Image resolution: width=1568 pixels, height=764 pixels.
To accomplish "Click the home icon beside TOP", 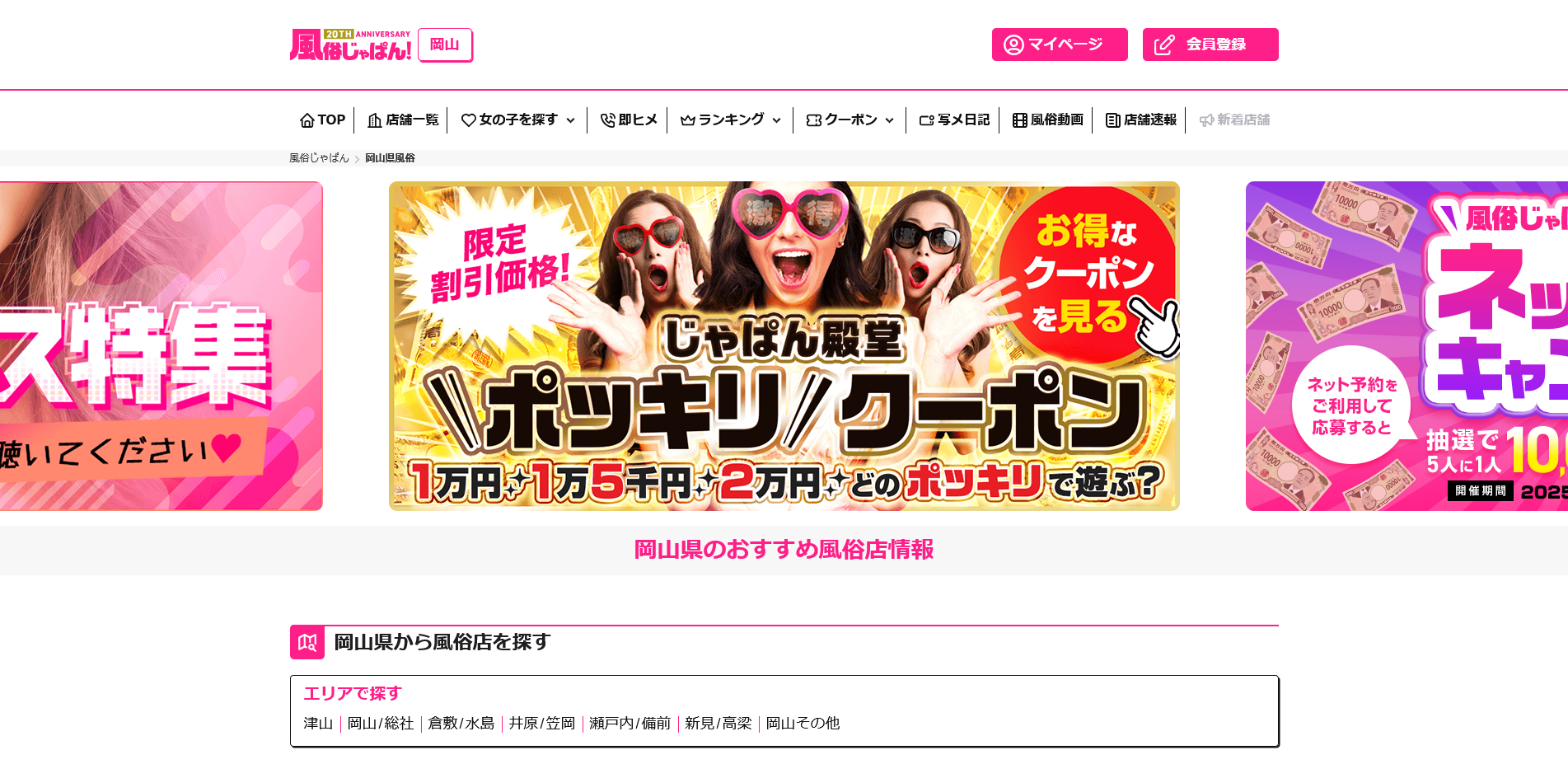I will 307,120.
